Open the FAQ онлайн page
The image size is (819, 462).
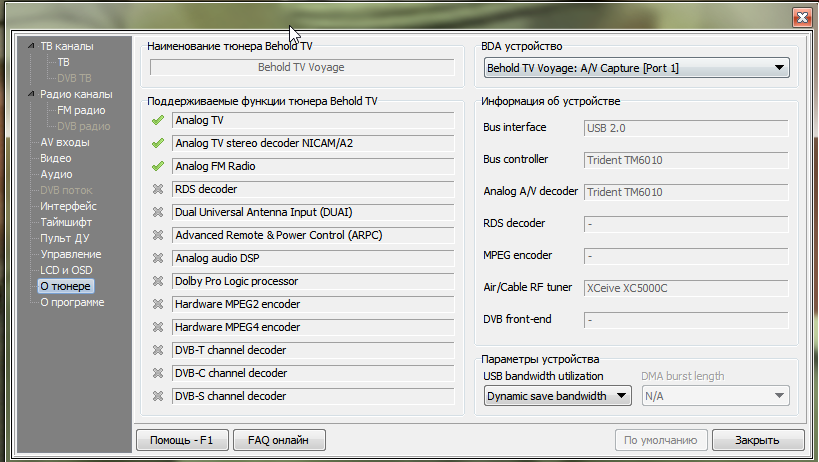[278, 440]
